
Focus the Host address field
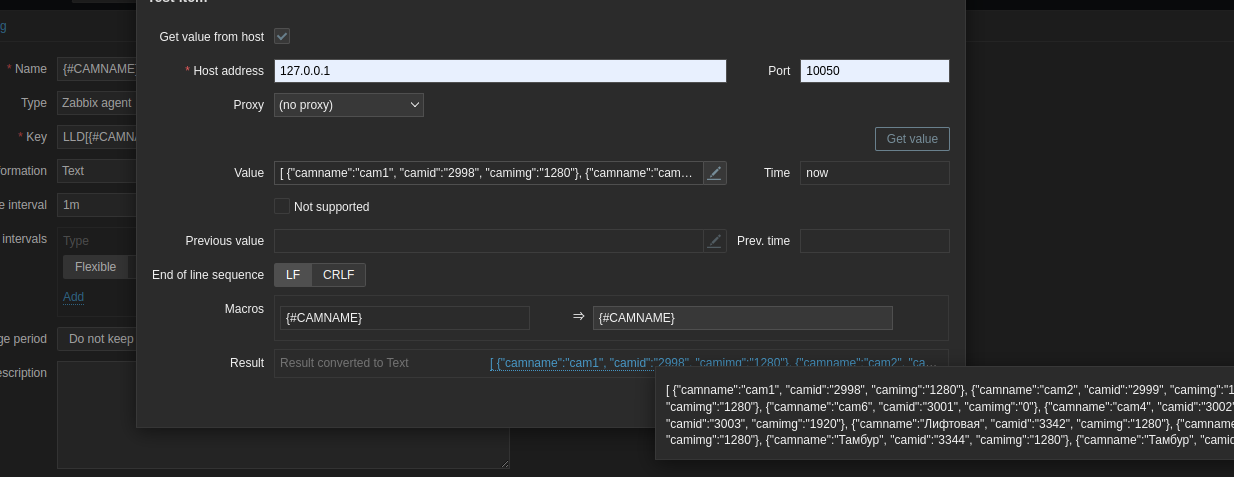pos(500,71)
